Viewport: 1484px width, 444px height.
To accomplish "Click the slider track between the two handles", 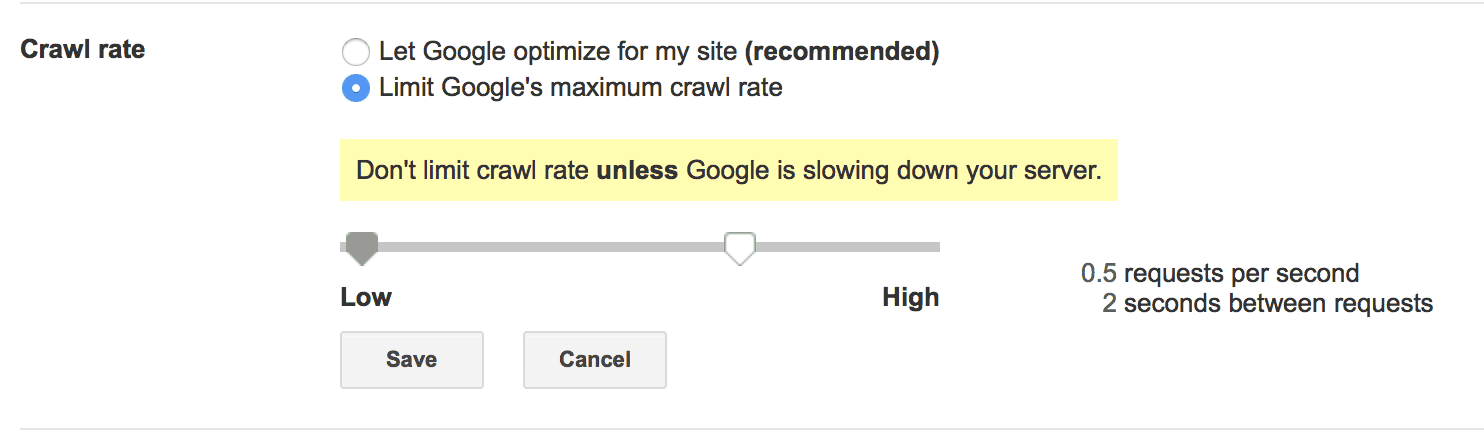I will (550, 246).
